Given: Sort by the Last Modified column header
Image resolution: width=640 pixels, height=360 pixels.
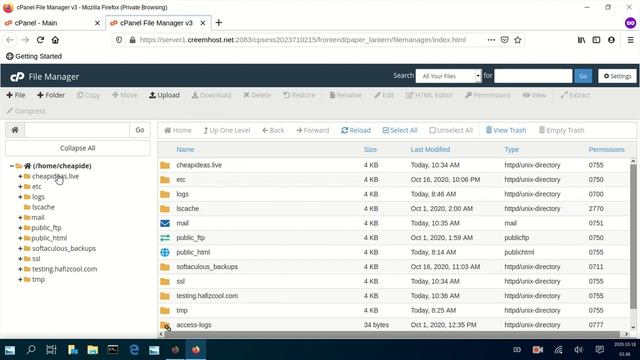Looking at the screenshot, I should tap(430, 149).
